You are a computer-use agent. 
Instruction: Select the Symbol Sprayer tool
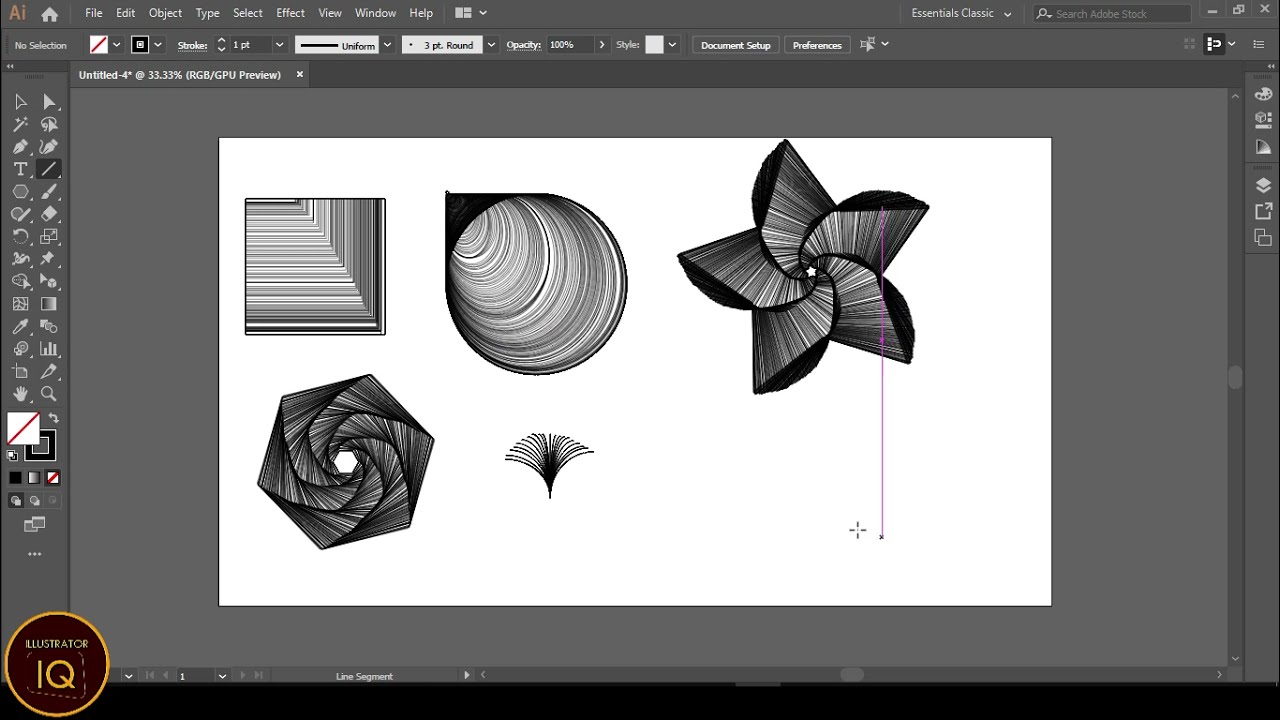coord(20,349)
